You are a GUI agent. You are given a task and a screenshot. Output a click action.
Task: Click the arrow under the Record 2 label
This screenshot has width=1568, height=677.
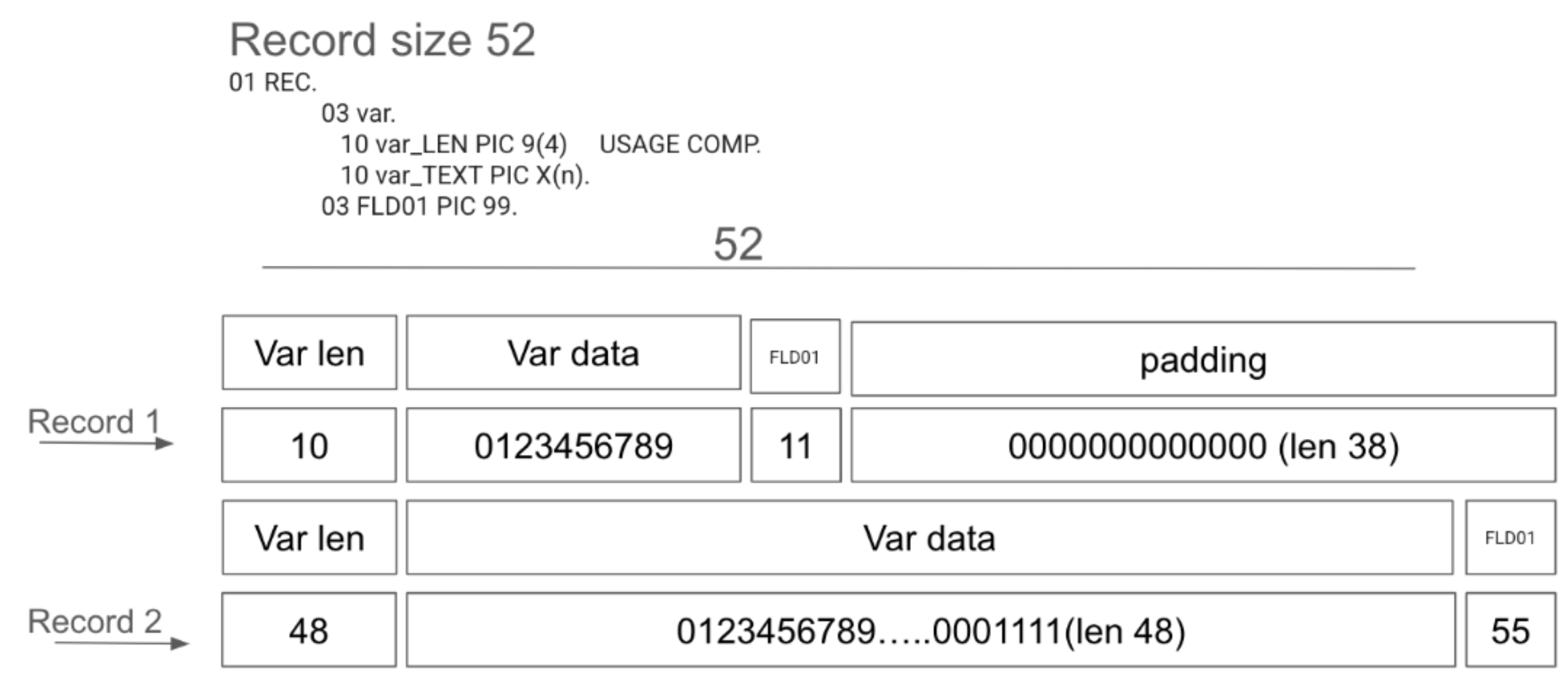(x=122, y=643)
